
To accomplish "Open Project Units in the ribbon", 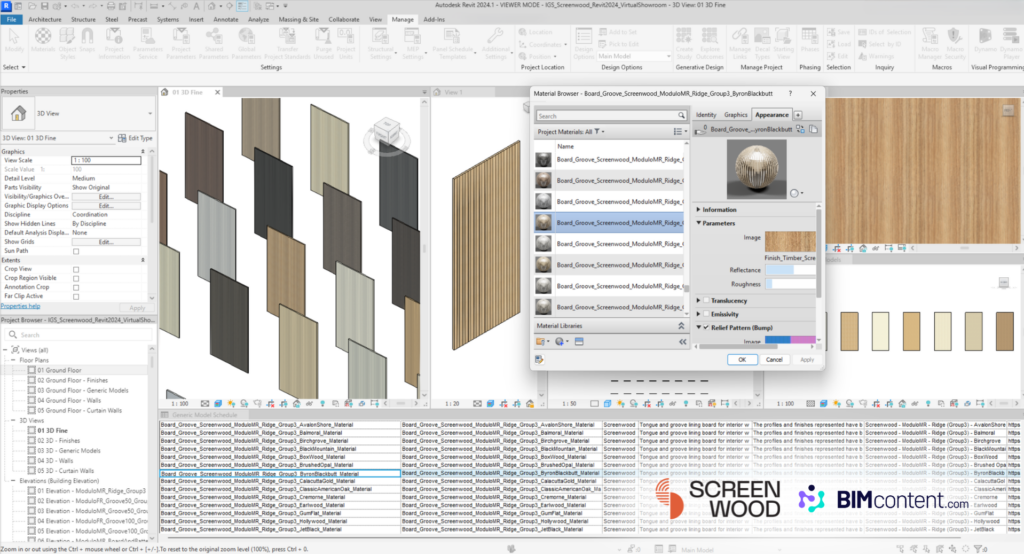I will pos(346,43).
